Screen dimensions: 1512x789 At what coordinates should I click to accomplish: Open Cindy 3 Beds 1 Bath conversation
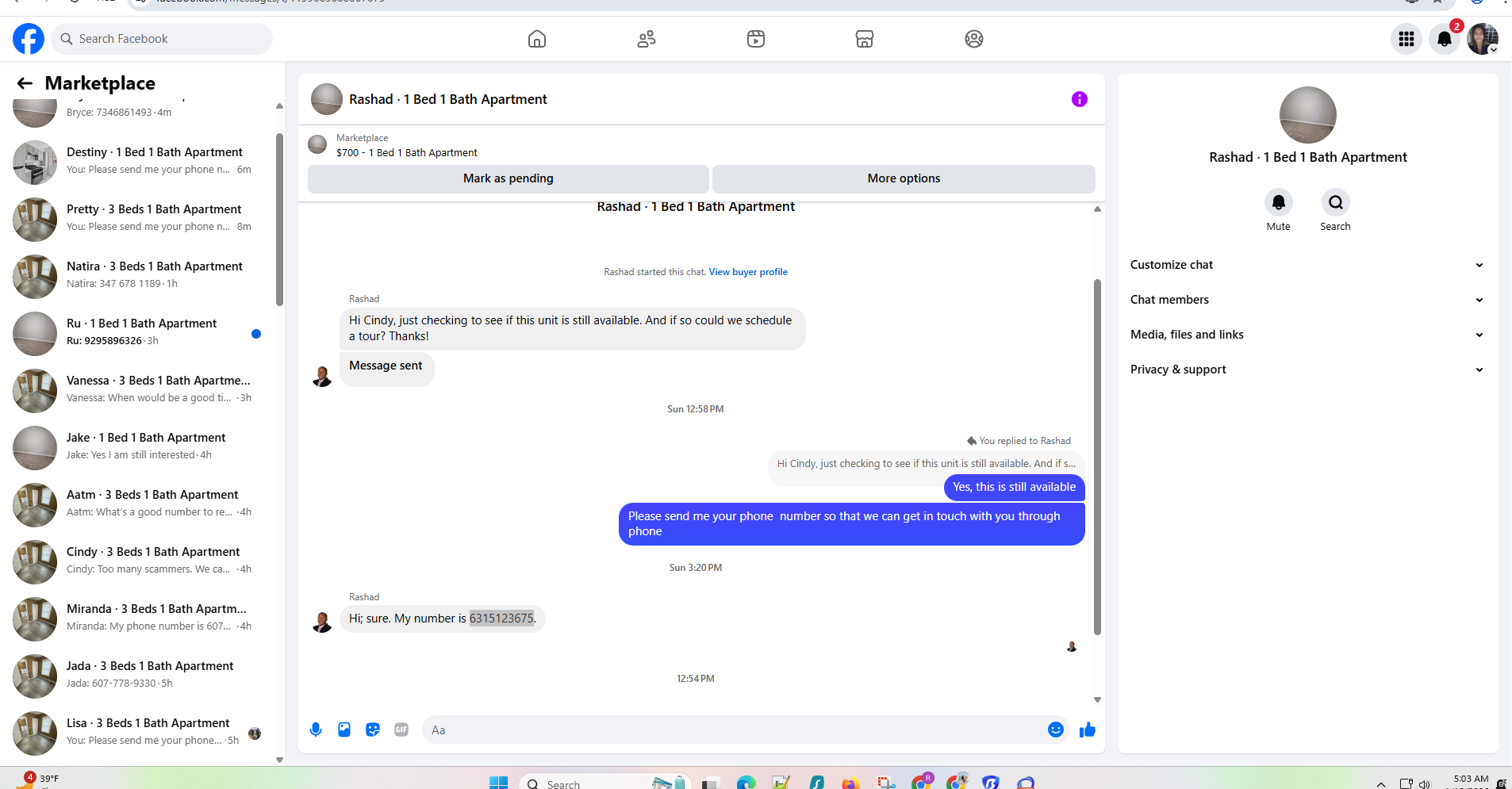(139, 562)
